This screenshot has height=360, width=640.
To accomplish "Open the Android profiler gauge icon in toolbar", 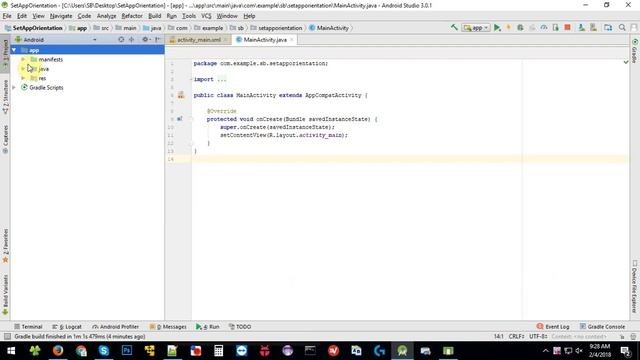I will coord(544,28).
